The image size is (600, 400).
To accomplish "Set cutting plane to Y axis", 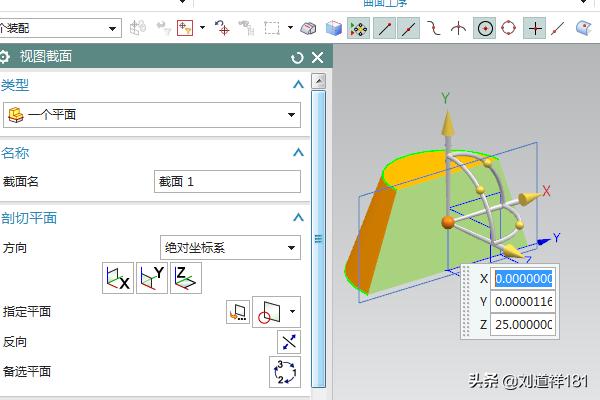I will tap(152, 278).
